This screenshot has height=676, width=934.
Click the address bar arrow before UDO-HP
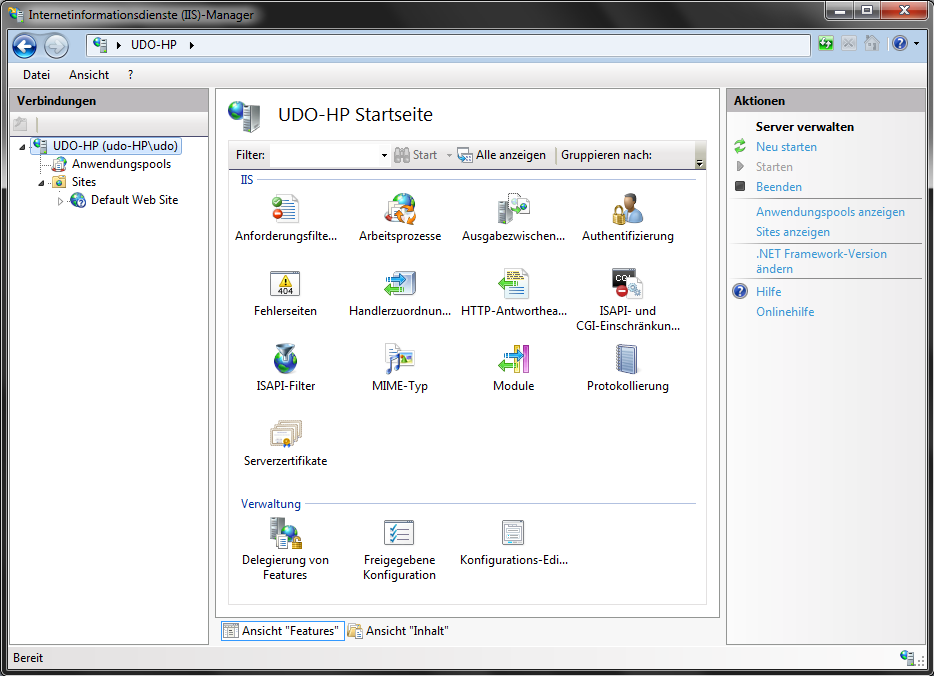(x=119, y=45)
